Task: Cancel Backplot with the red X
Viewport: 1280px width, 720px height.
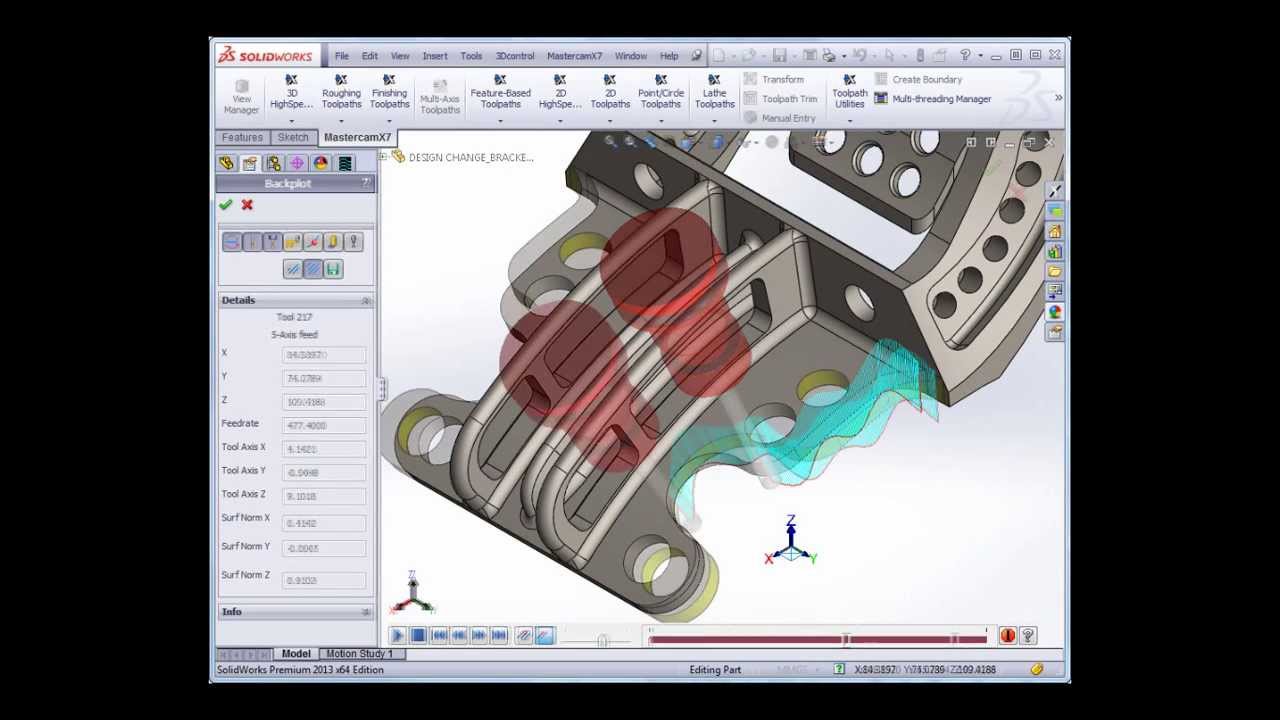Action: coord(247,205)
